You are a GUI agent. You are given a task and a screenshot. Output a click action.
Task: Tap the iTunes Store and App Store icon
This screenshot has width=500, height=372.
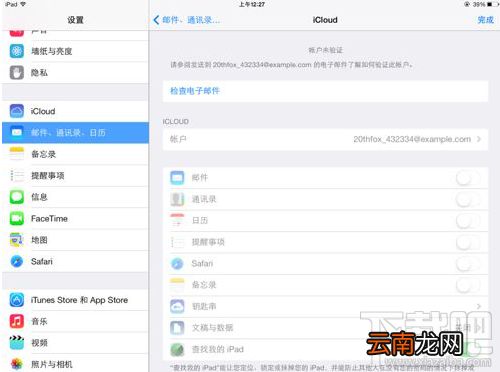[x=17, y=300]
